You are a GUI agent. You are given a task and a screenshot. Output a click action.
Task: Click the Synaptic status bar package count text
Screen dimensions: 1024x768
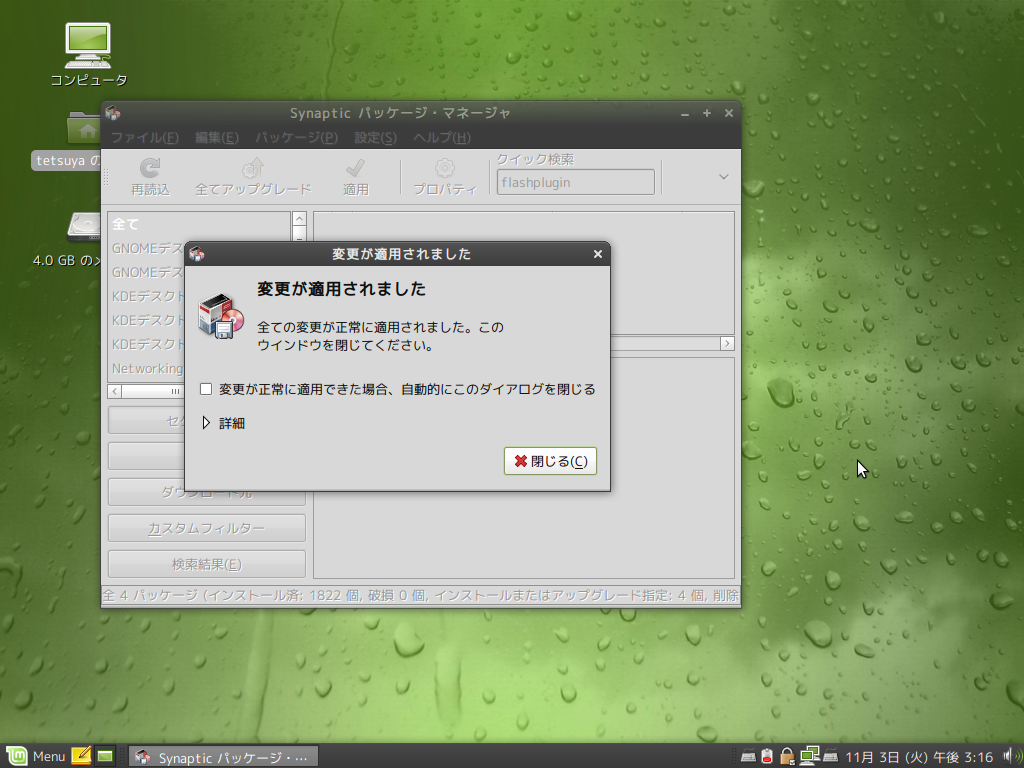click(x=421, y=596)
